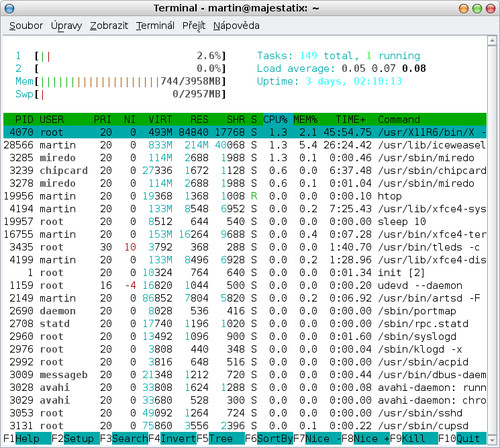Open the Úpravy menu
This screenshot has height=448, width=500.
point(66,26)
